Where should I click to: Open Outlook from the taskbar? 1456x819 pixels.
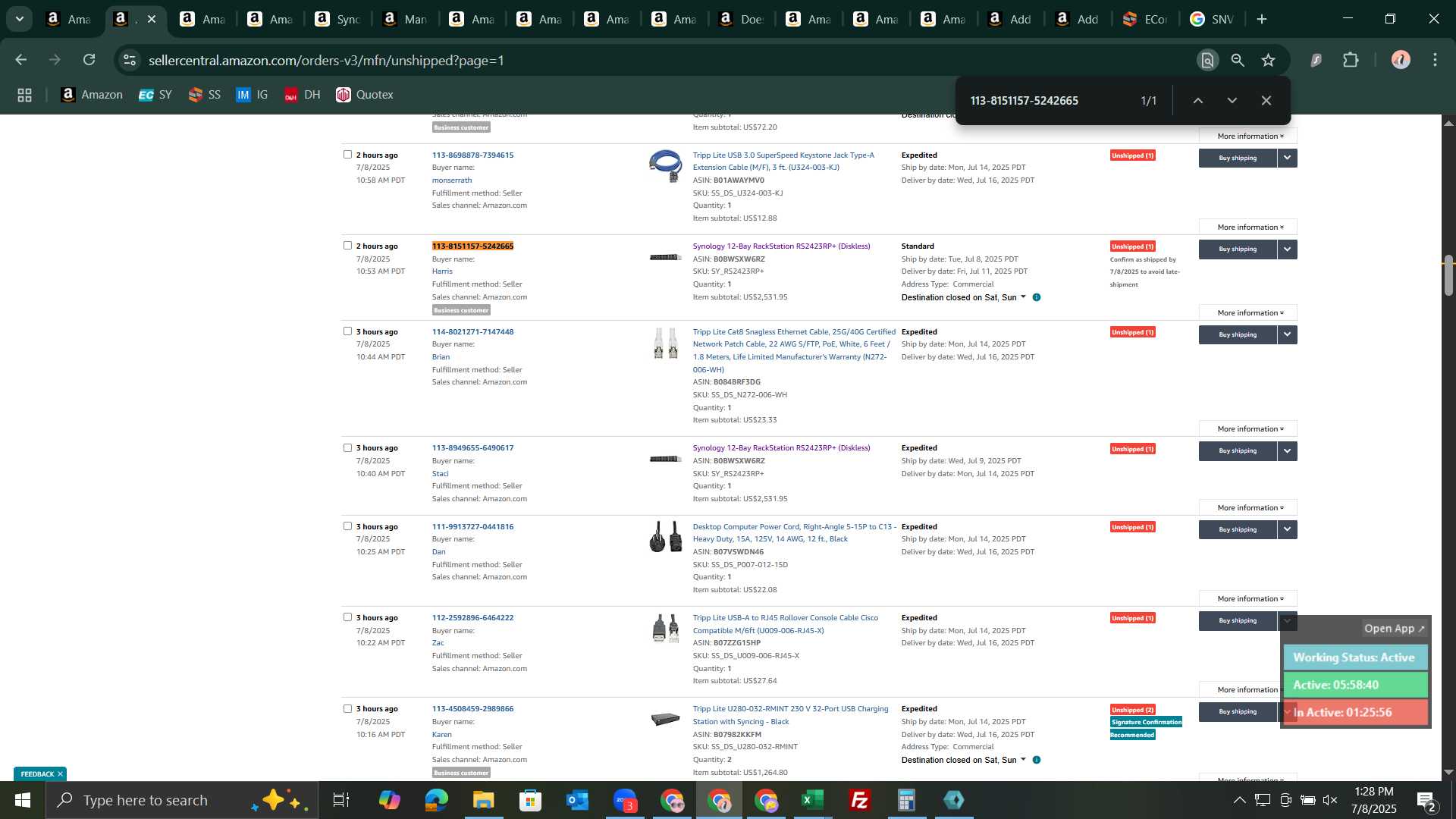(578, 800)
